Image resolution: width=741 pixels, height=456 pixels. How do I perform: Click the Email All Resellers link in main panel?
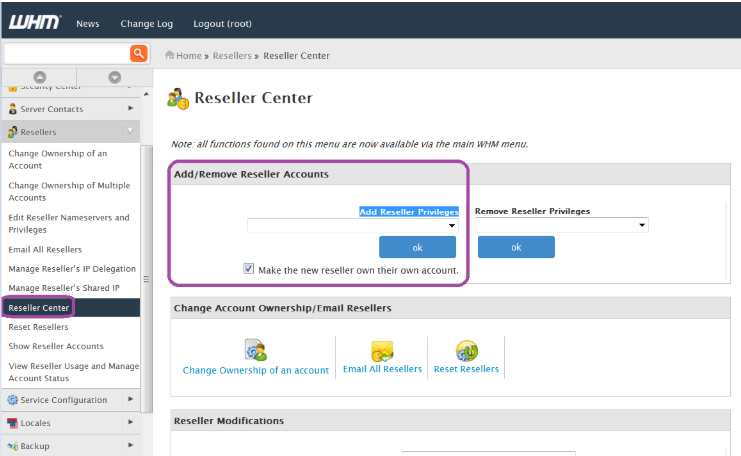point(382,369)
